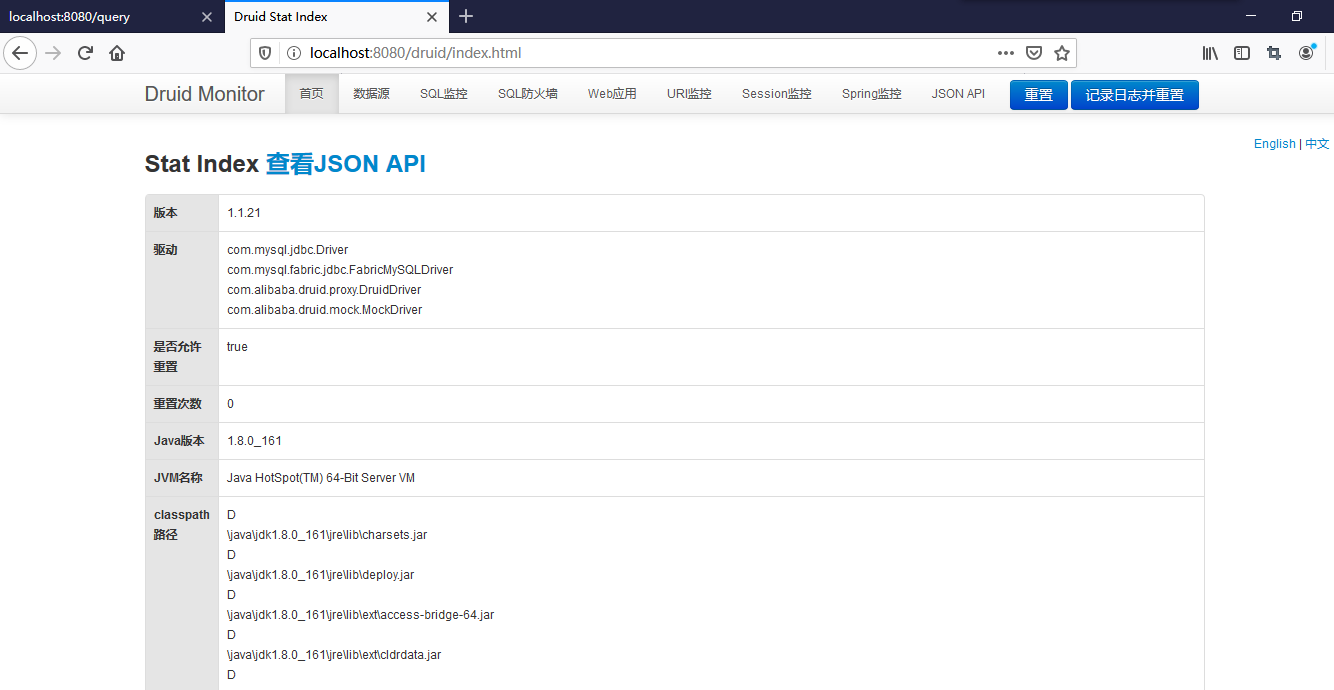Open the URI监控 navigation item
This screenshot has width=1334, height=690.
[x=689, y=94]
